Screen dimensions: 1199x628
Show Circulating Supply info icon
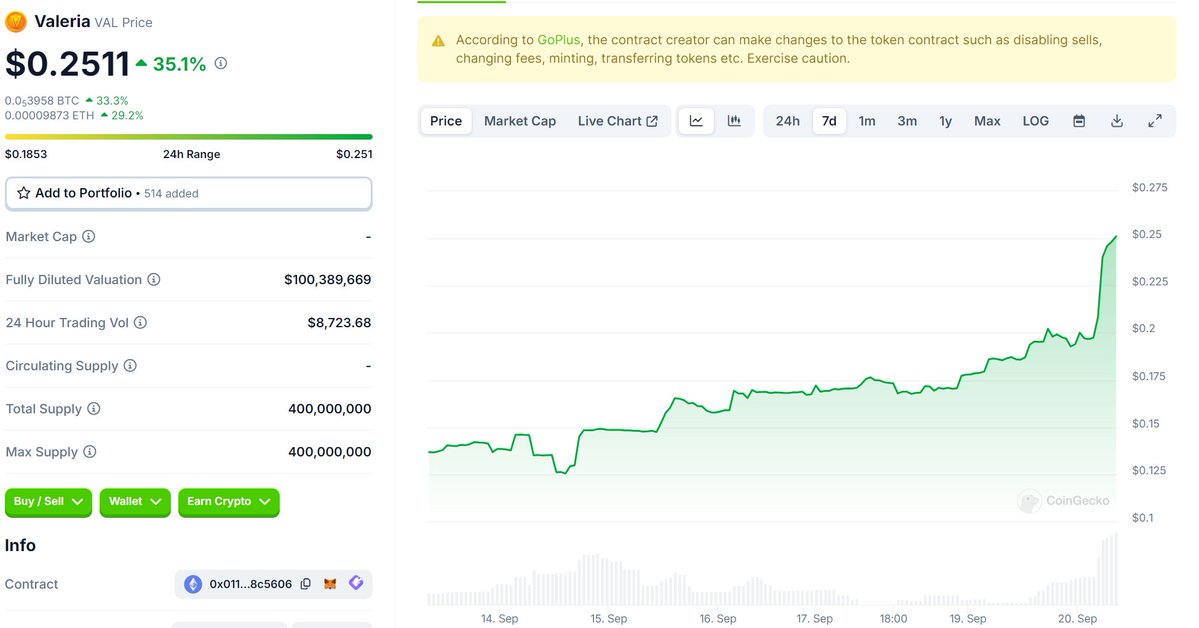(130, 366)
